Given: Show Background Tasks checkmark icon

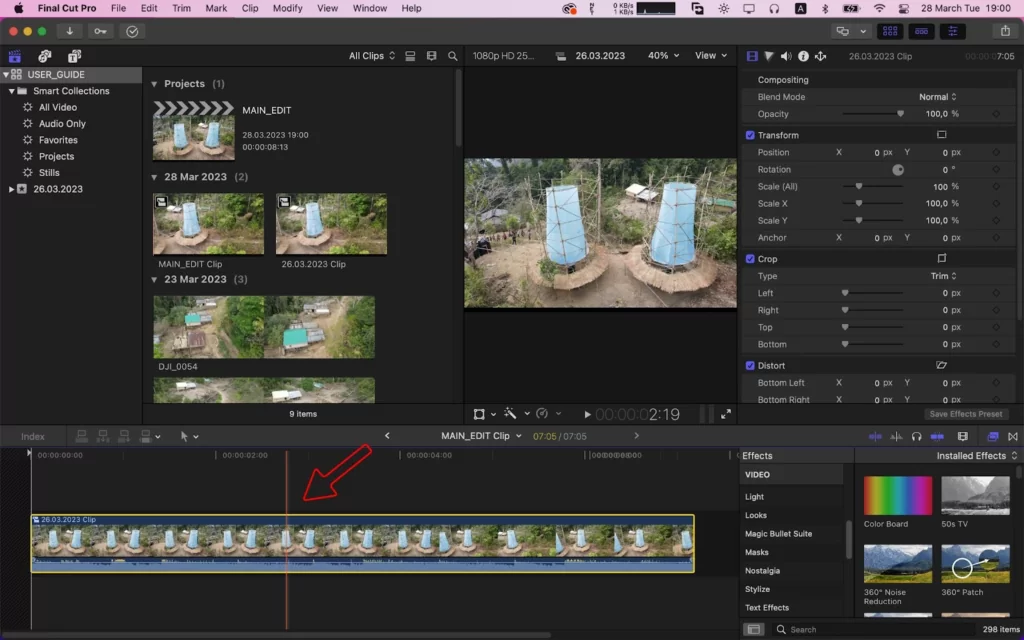Looking at the screenshot, I should pos(132,31).
